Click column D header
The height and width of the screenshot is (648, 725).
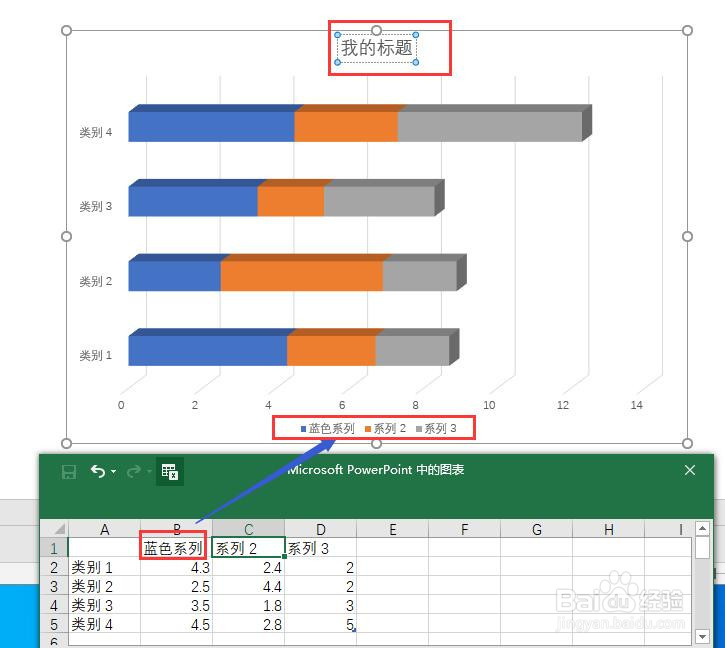(320, 529)
